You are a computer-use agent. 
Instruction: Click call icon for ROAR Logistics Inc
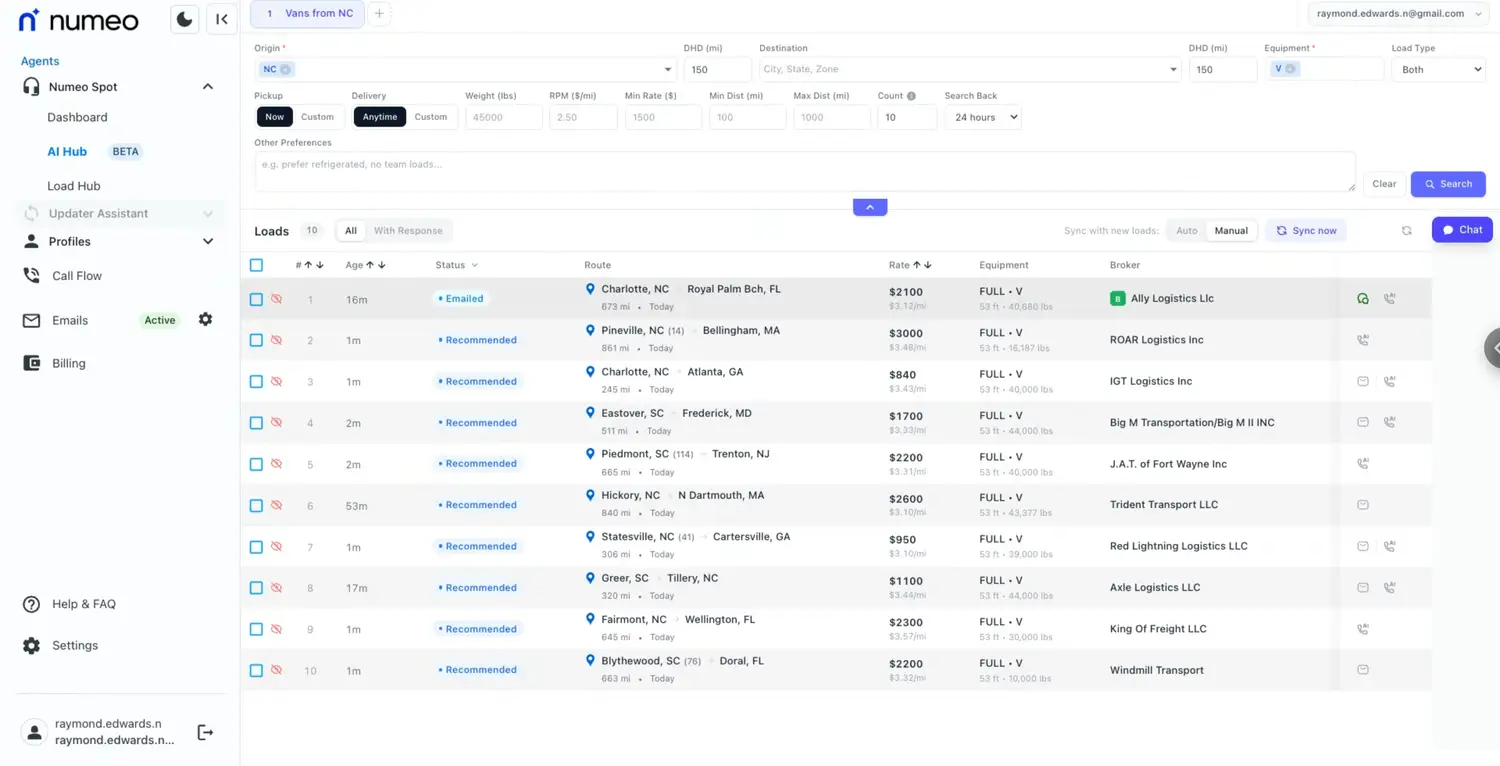point(1362,340)
